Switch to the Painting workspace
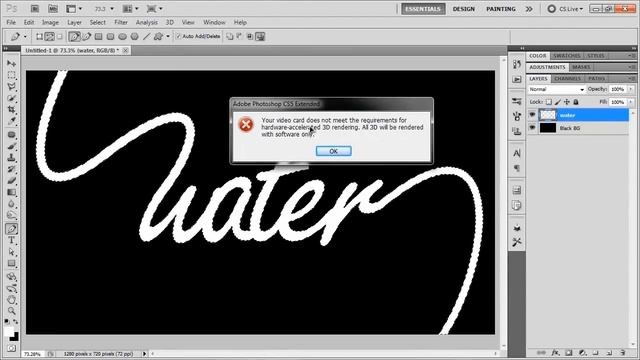 (501, 9)
